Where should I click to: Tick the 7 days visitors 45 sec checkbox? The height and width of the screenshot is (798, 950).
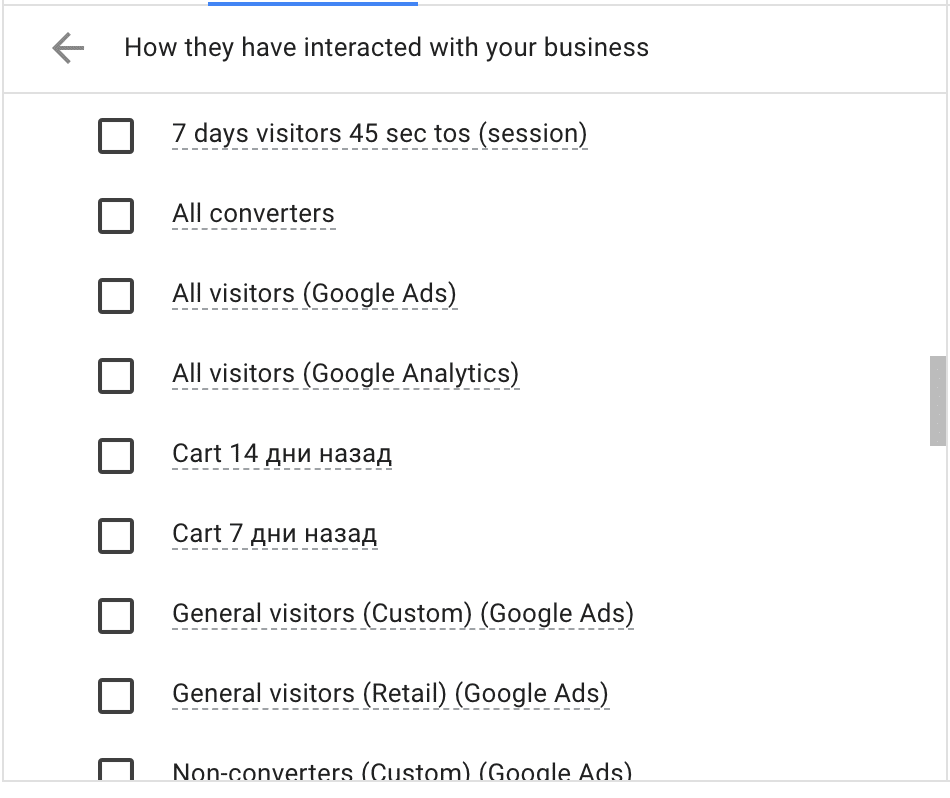[x=116, y=135]
